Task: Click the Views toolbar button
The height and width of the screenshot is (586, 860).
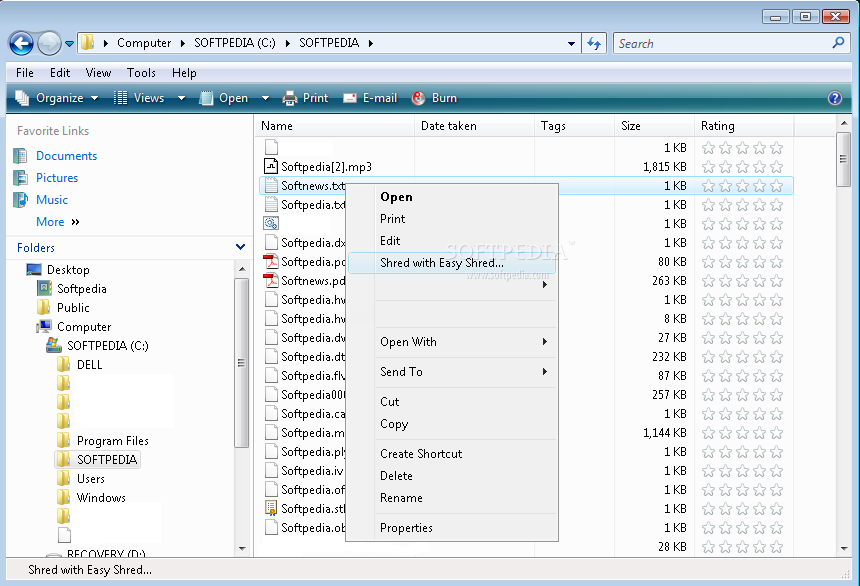Action: point(139,98)
